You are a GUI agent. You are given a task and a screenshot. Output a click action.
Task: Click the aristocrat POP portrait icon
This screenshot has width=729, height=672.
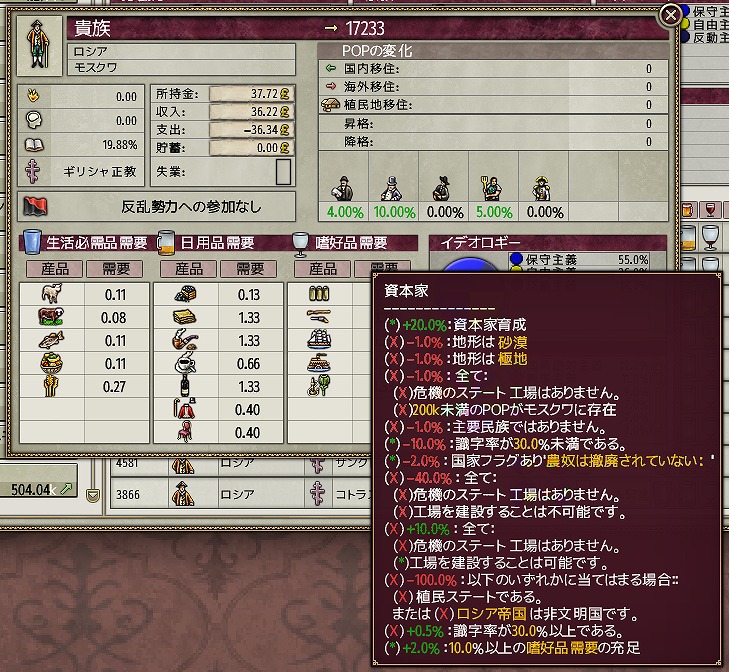click(39, 45)
